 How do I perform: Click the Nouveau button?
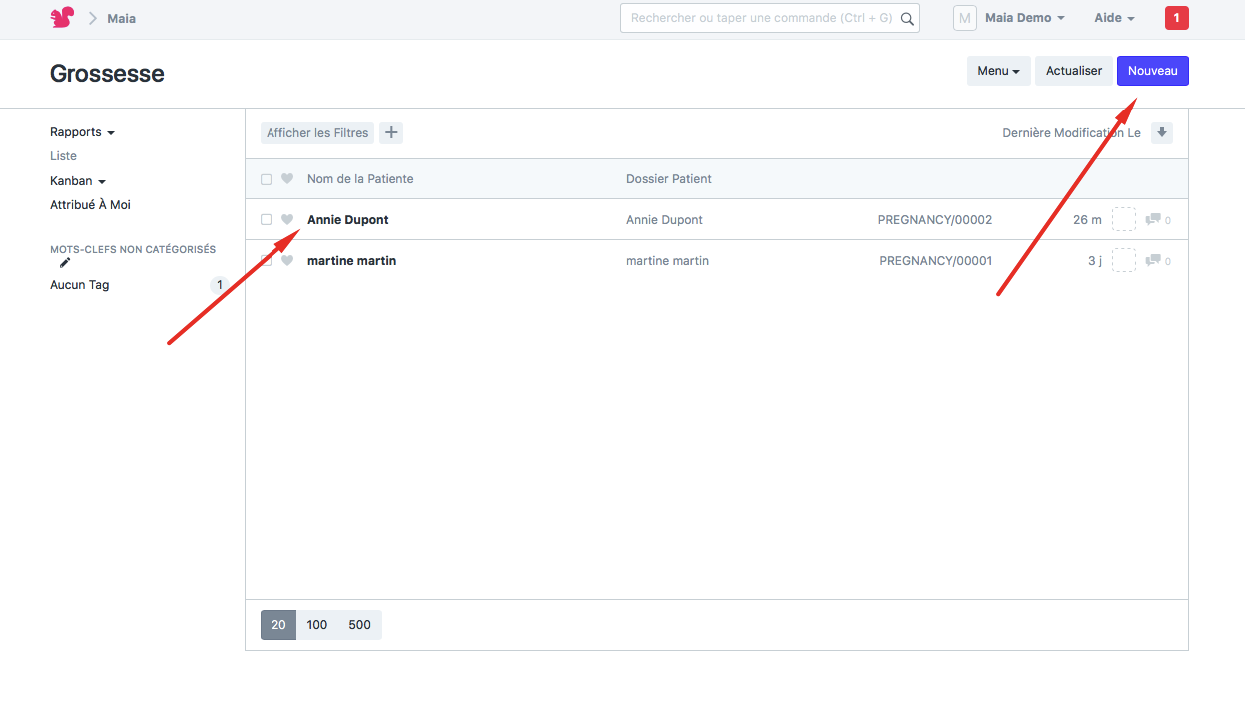coord(1152,71)
